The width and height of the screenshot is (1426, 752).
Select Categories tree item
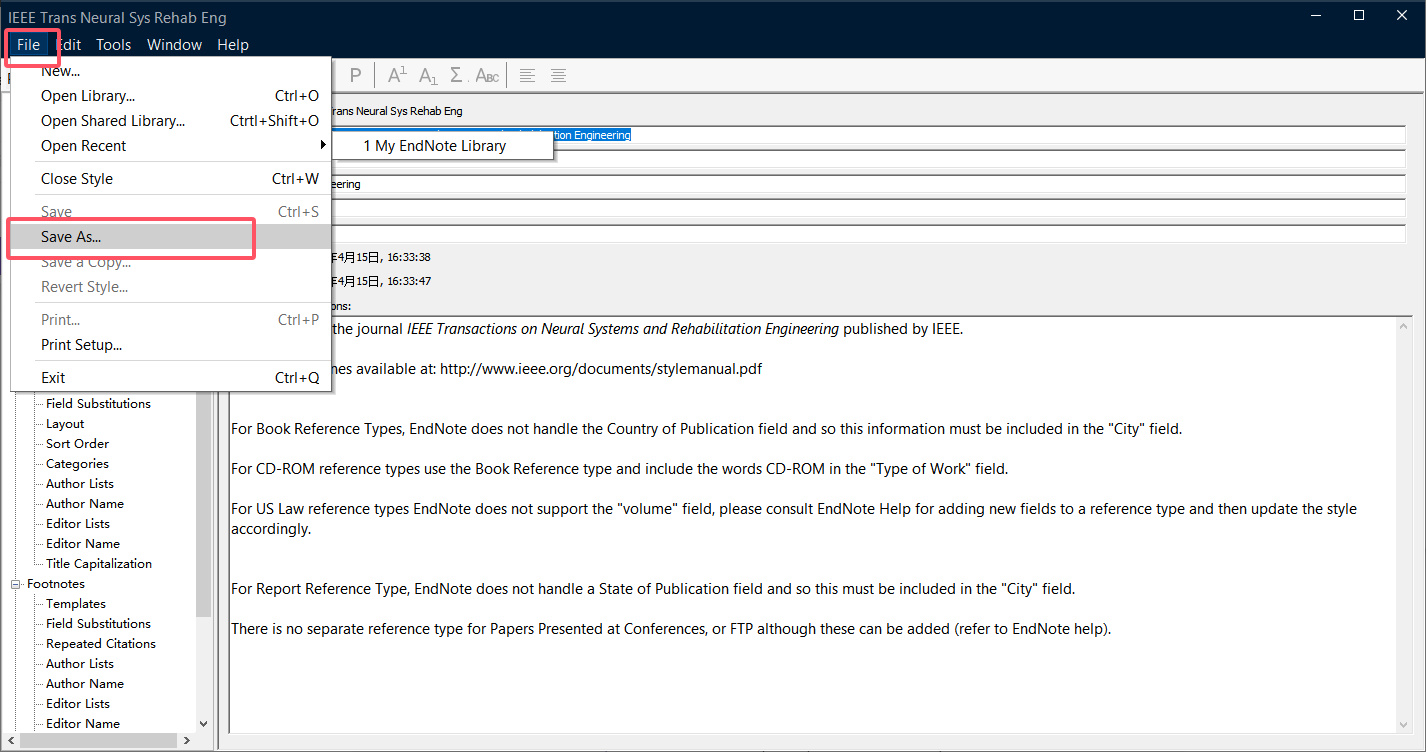click(77, 464)
